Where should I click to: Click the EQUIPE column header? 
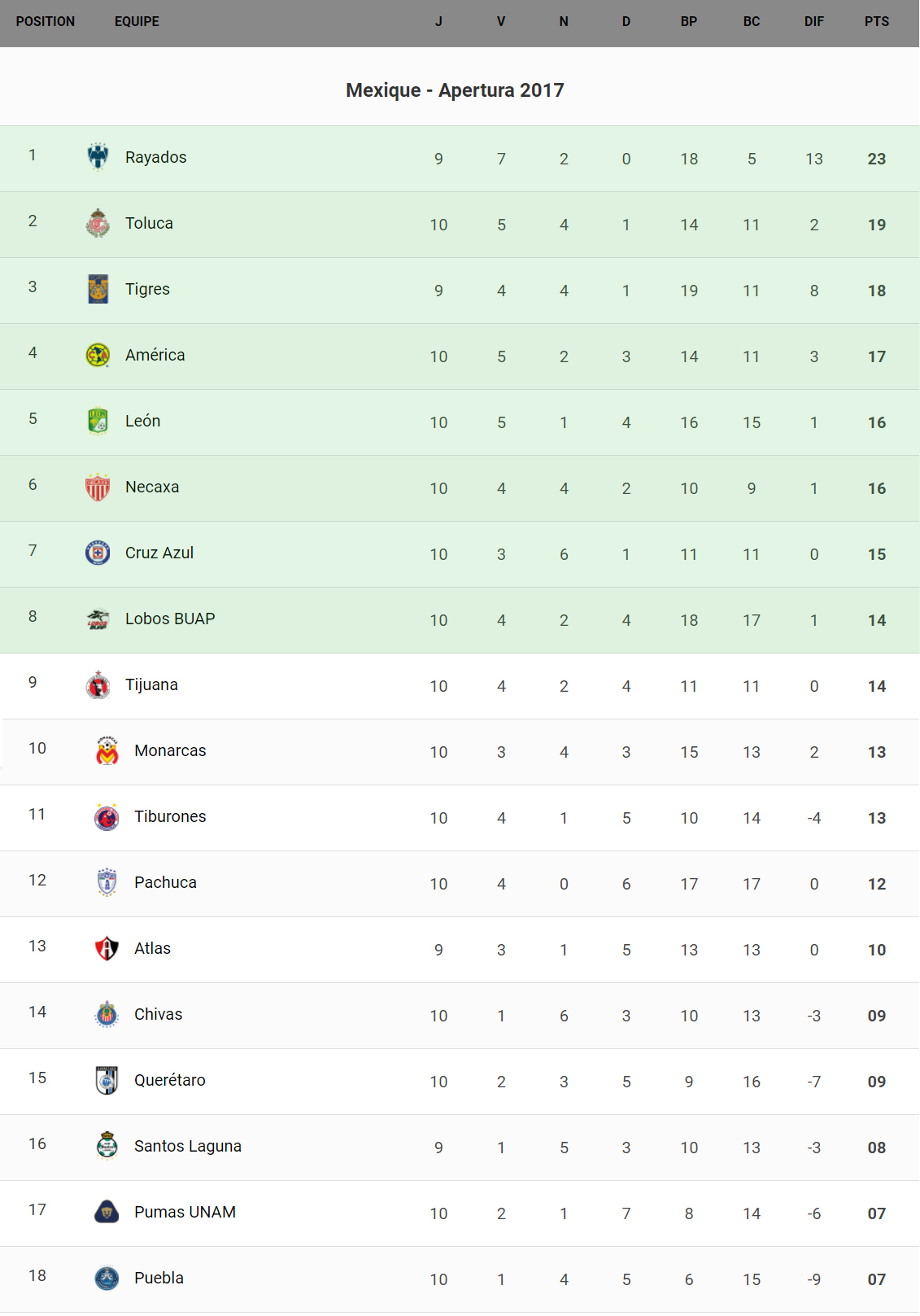coord(137,22)
